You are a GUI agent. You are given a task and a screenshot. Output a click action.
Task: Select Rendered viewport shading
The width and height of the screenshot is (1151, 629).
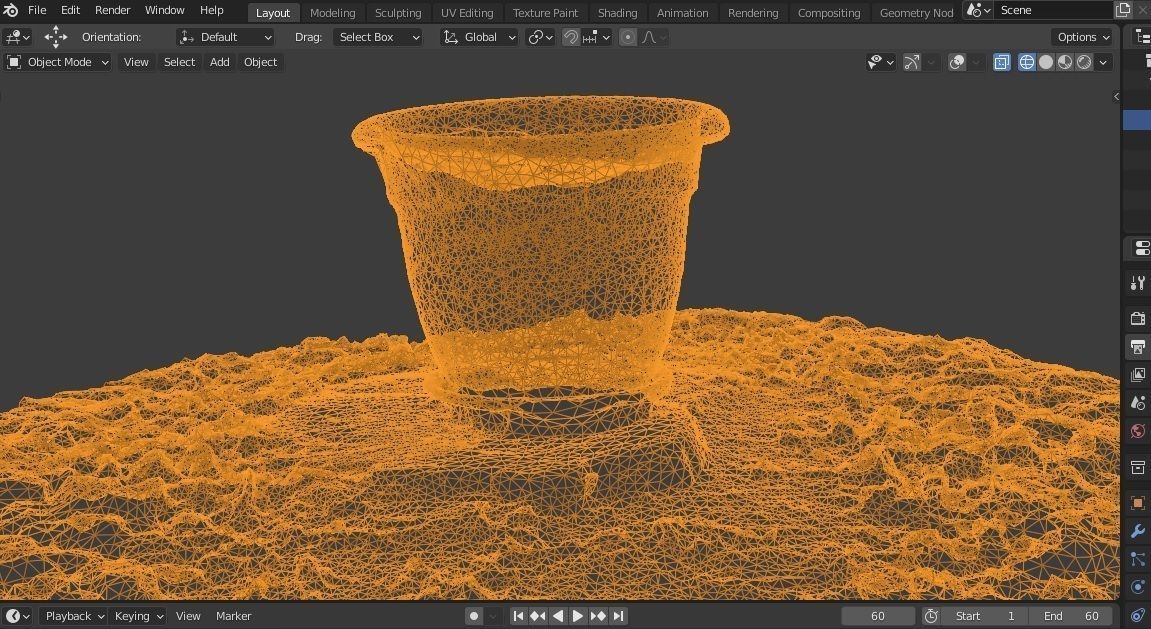click(x=1084, y=62)
